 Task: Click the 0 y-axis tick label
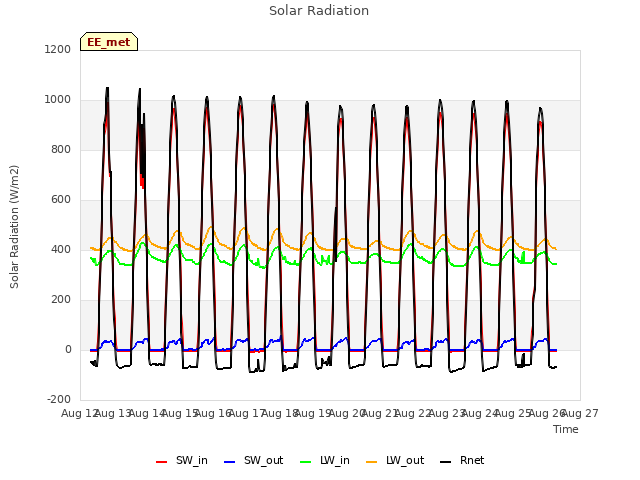(x=68, y=349)
